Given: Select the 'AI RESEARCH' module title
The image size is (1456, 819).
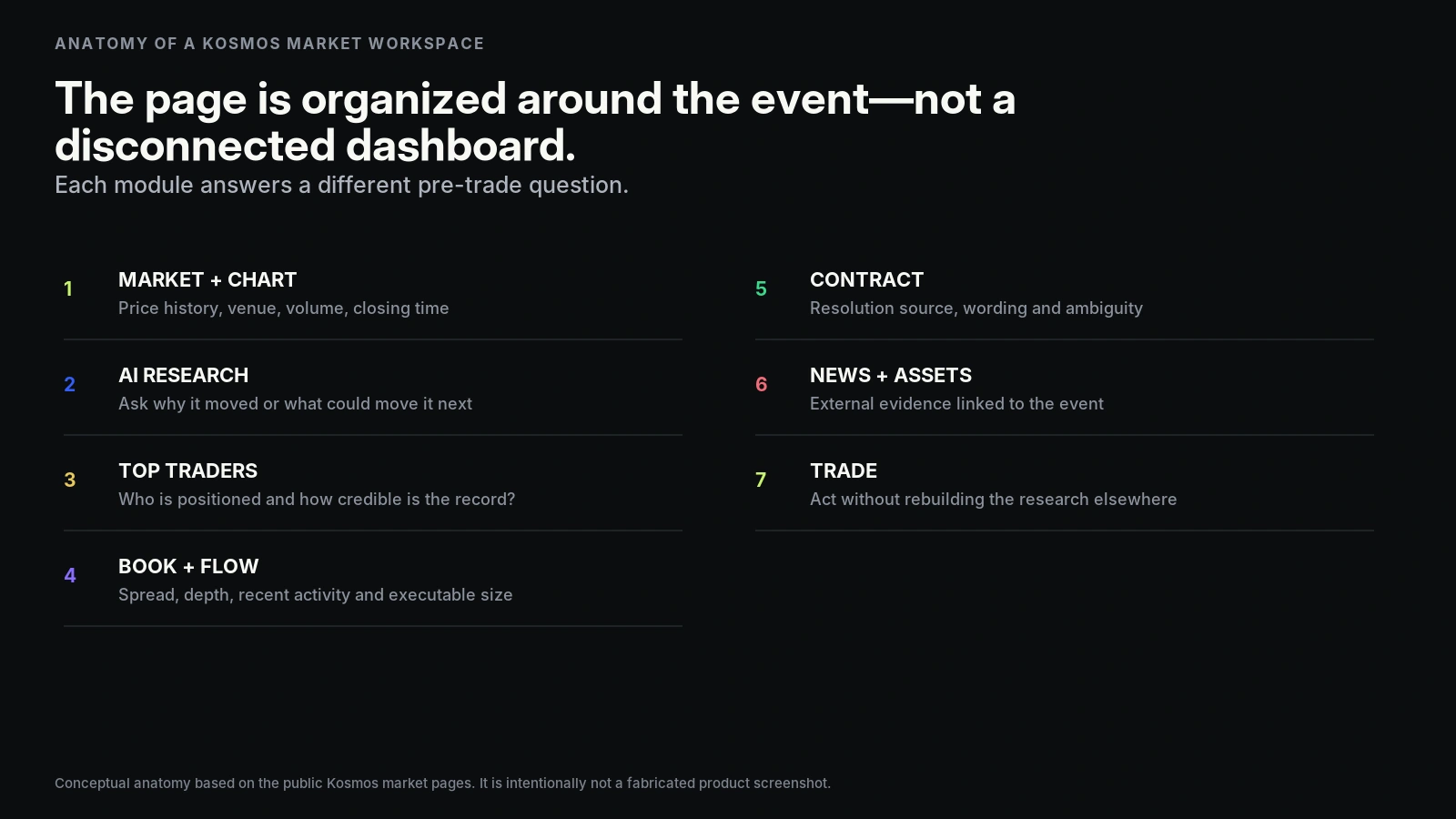Looking at the screenshot, I should tap(183, 375).
